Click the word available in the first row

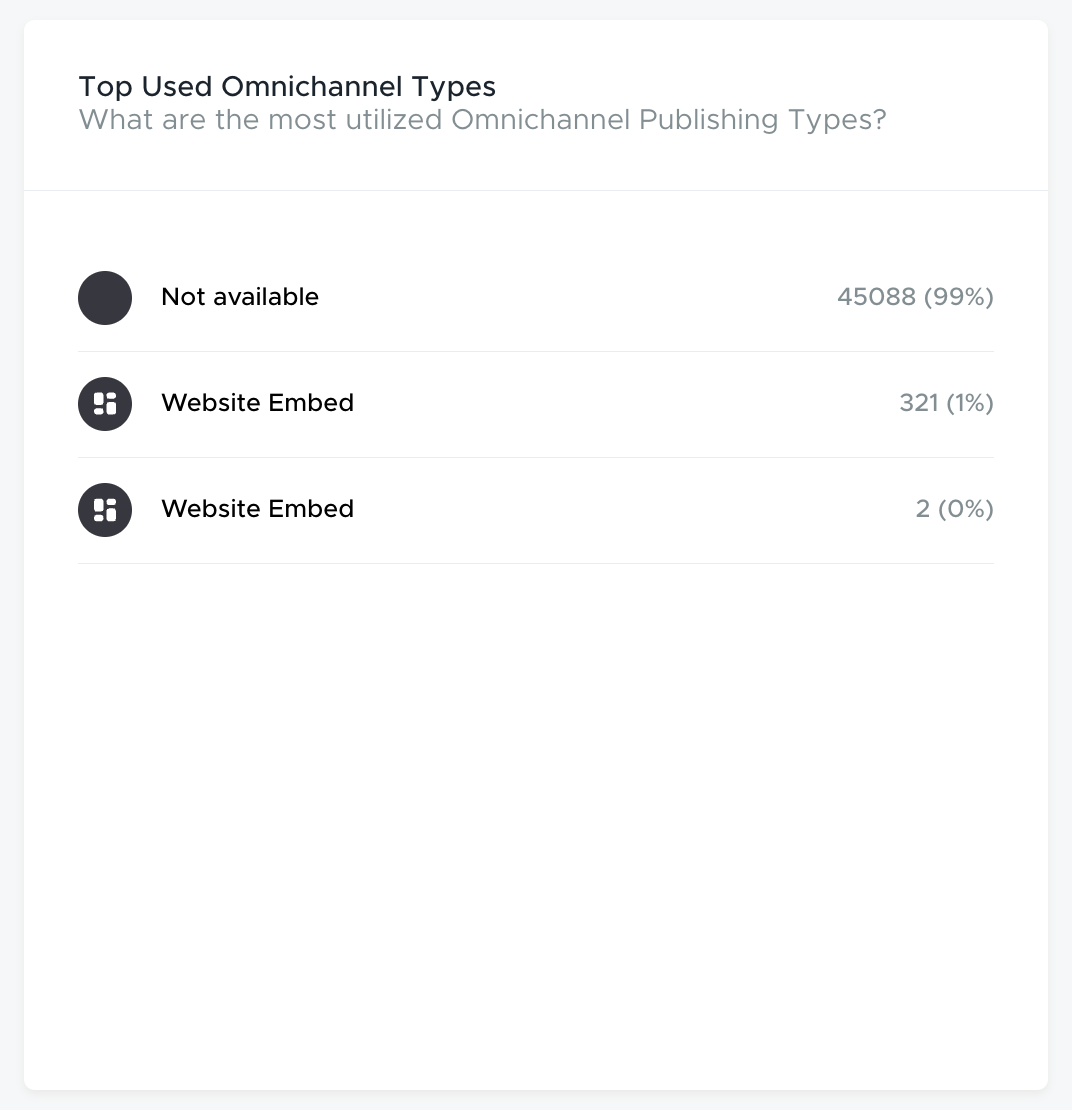[266, 297]
